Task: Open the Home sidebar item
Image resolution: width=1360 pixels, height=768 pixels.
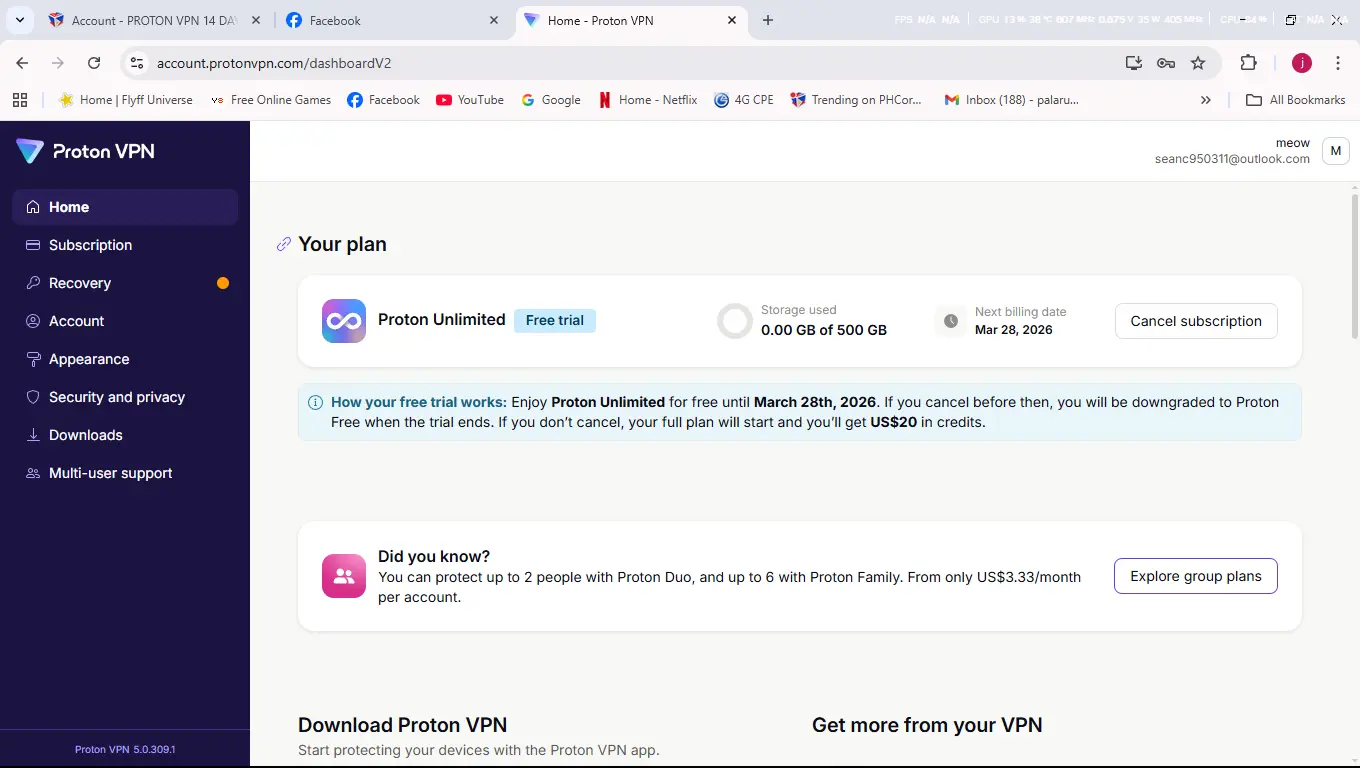Action: tap(125, 207)
